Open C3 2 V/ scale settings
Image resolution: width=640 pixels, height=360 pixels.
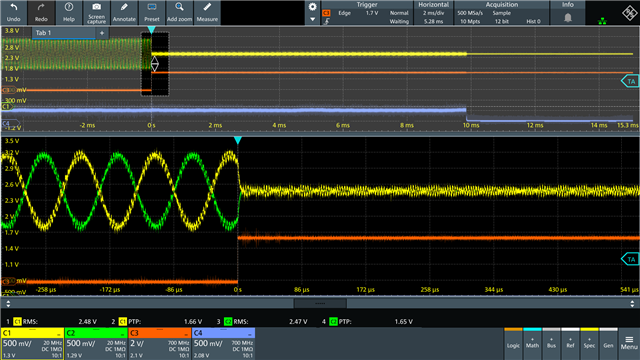(x=138, y=343)
